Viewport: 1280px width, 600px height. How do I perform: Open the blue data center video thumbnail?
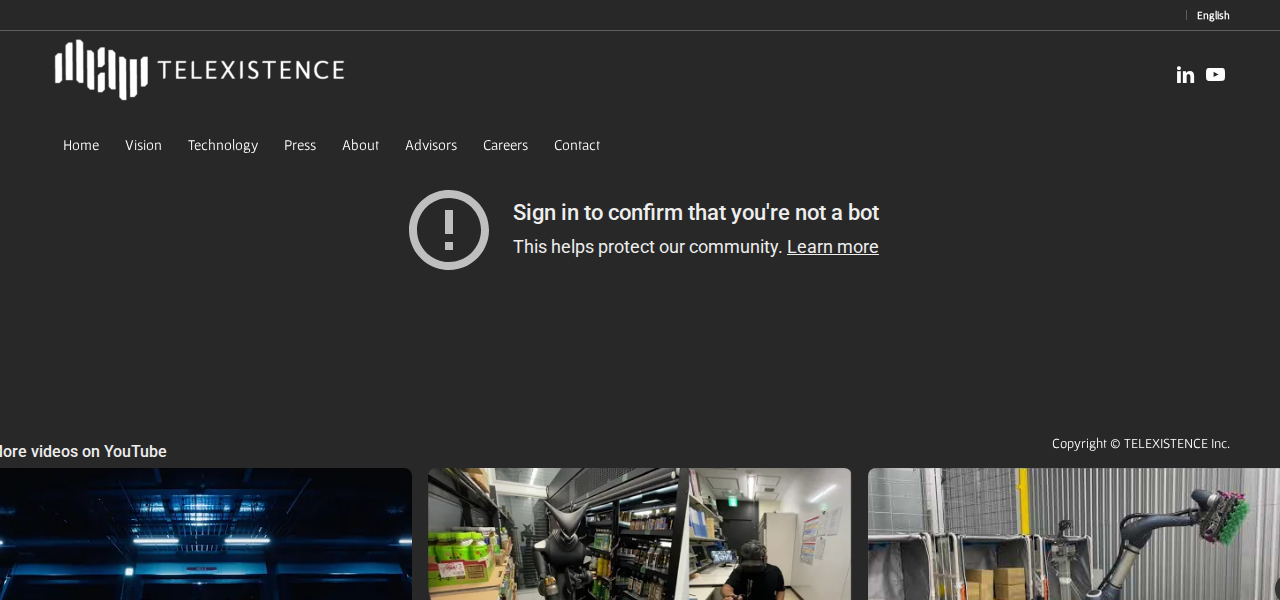coord(205,535)
